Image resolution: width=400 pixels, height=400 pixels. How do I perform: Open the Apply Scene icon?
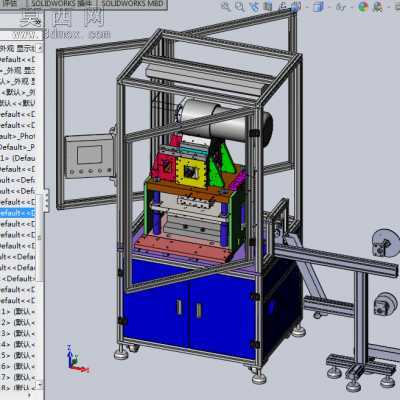click(x=378, y=7)
